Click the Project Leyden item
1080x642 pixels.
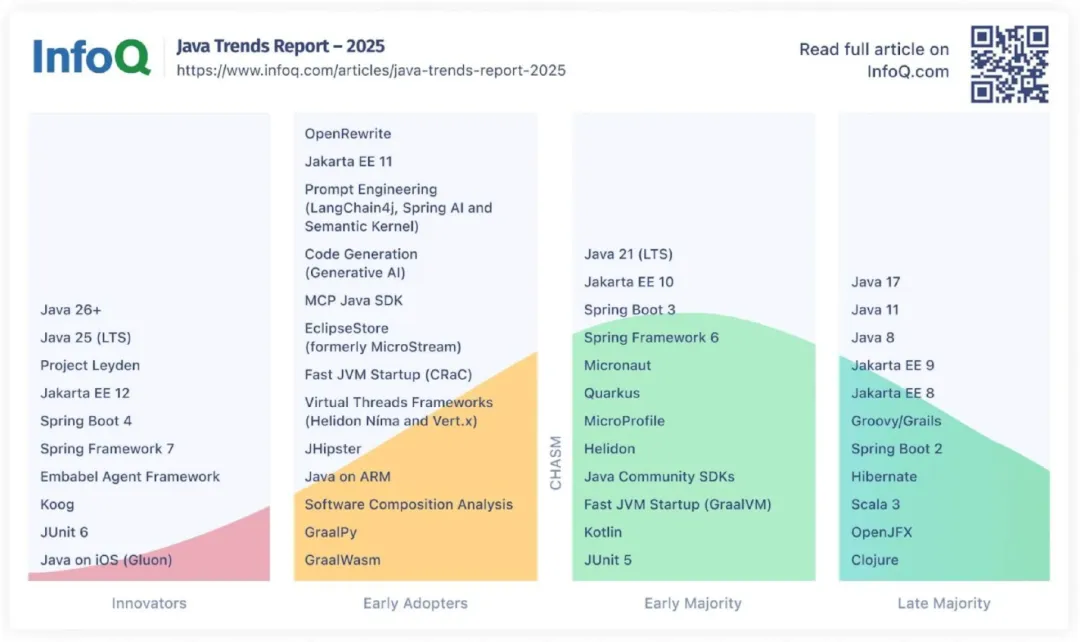[90, 365]
